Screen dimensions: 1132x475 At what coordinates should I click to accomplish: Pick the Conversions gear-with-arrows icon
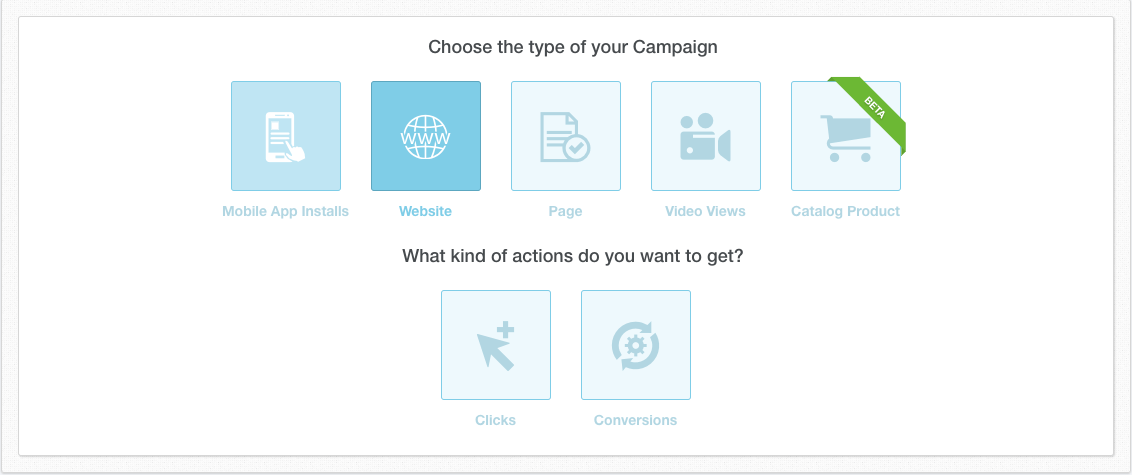pyautogui.click(x=636, y=345)
